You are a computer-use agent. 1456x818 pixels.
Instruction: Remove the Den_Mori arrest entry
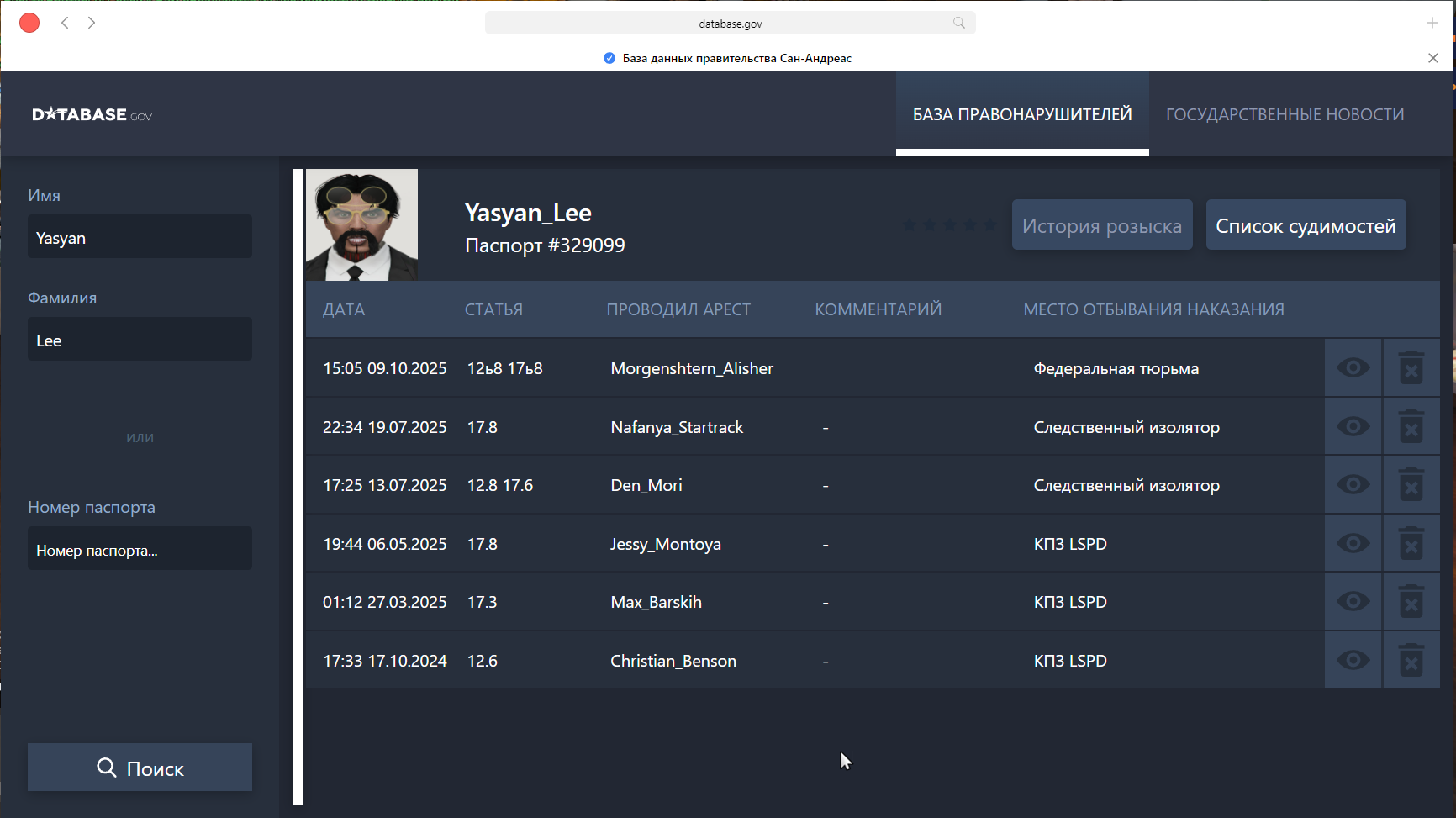1411,485
